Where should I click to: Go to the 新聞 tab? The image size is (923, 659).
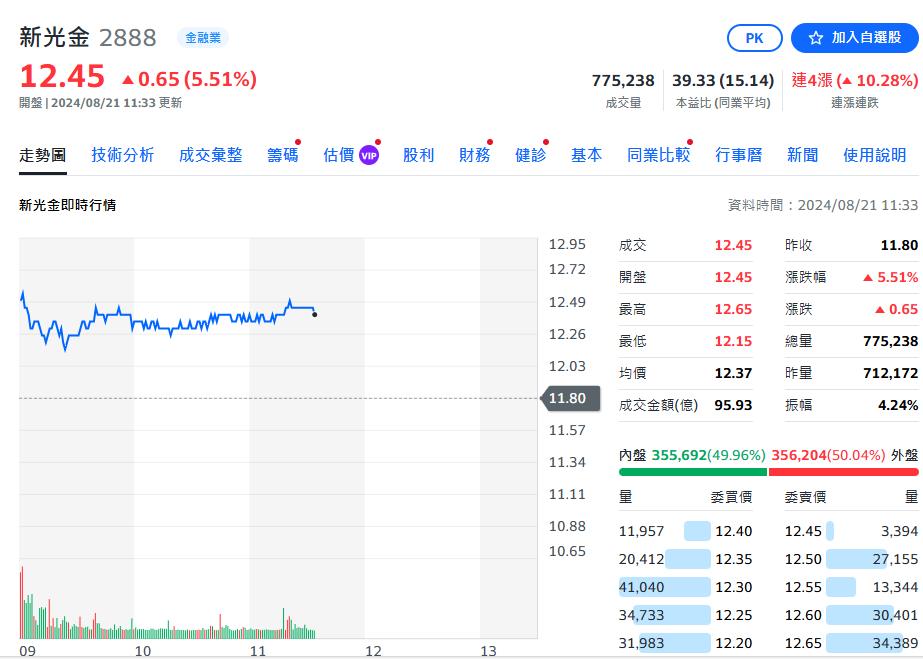(x=803, y=155)
